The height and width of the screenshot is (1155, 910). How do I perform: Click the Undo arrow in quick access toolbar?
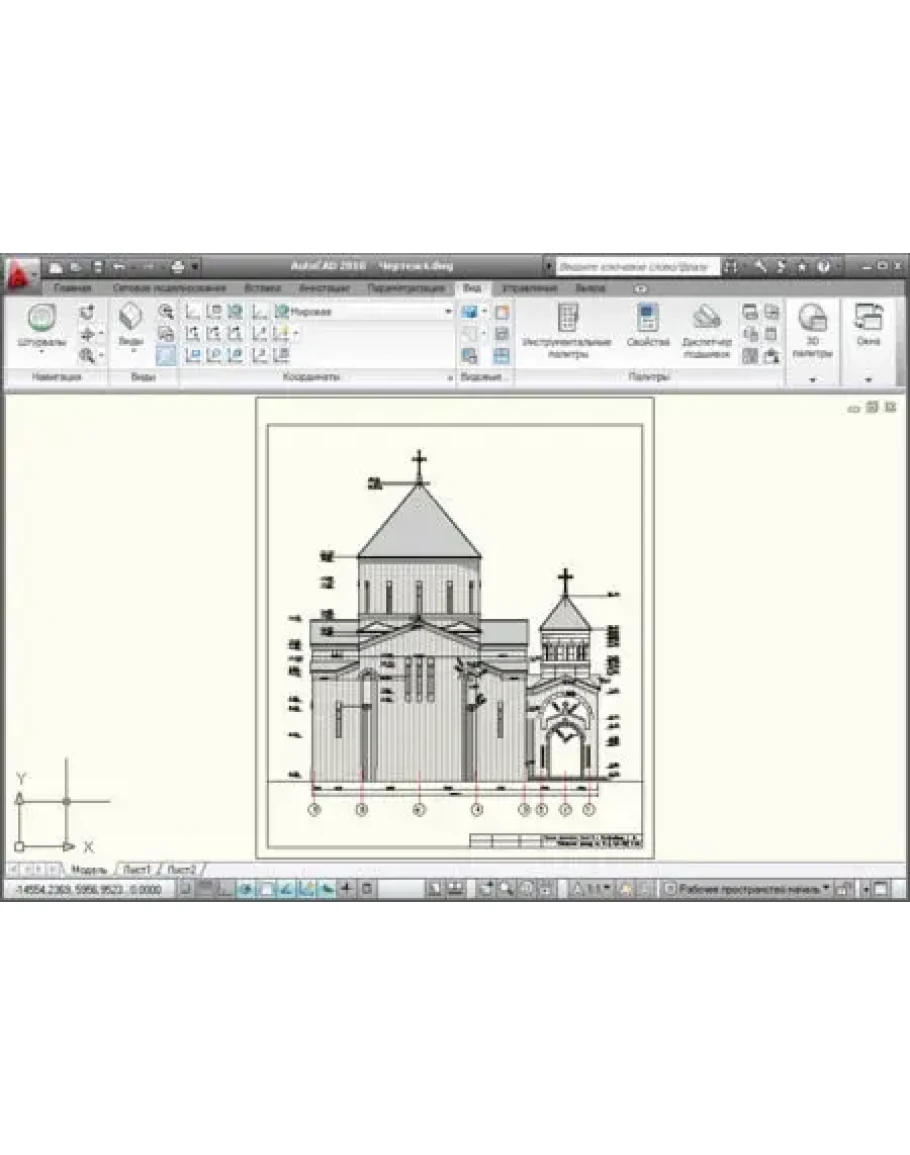118,267
